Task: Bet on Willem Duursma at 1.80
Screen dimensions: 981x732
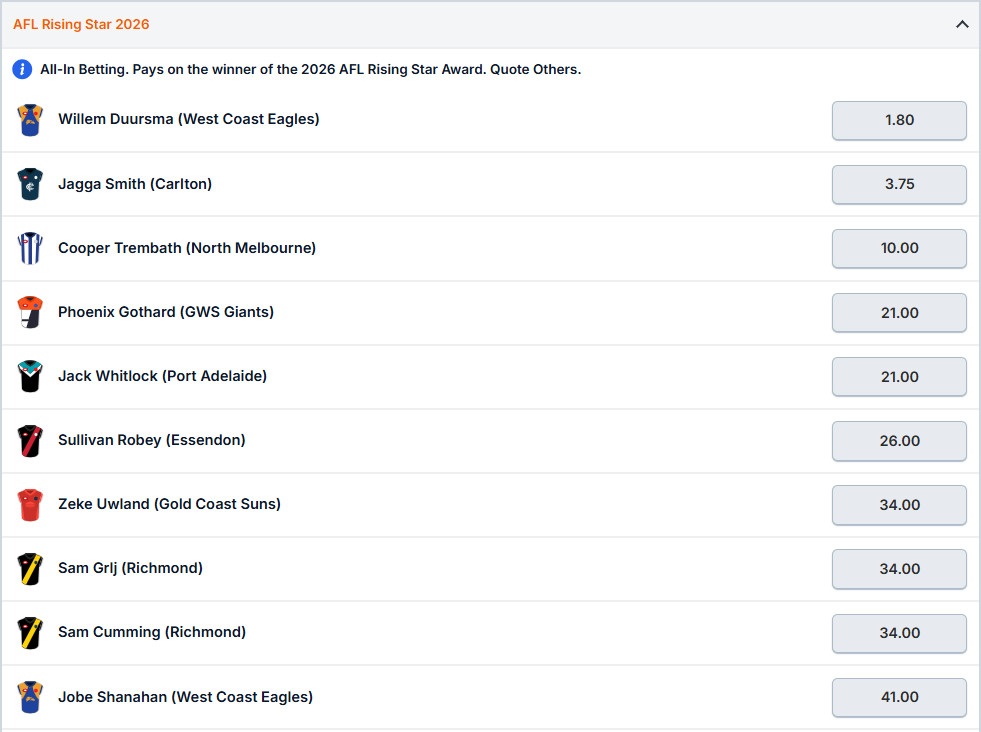Action: pos(899,120)
